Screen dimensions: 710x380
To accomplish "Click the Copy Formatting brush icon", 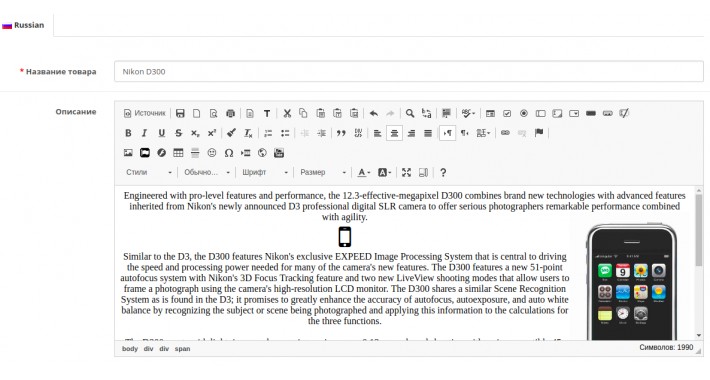I will (x=231, y=133).
